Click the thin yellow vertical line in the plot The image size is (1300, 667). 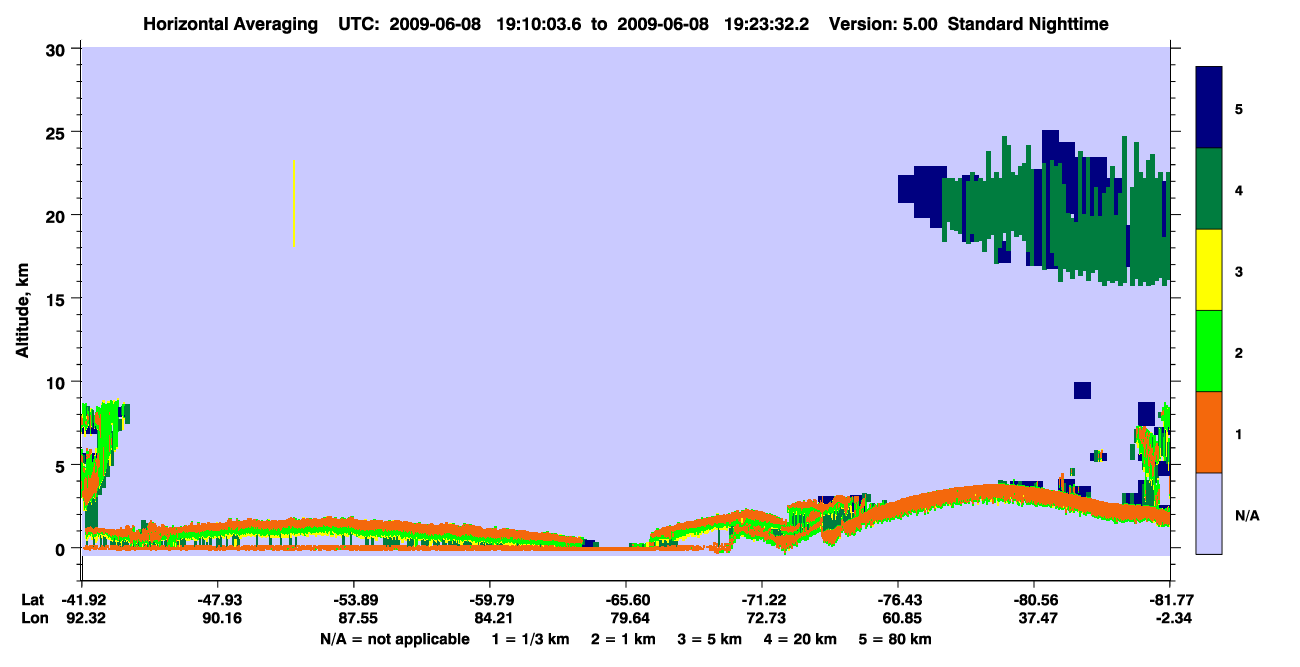pyautogui.click(x=294, y=203)
